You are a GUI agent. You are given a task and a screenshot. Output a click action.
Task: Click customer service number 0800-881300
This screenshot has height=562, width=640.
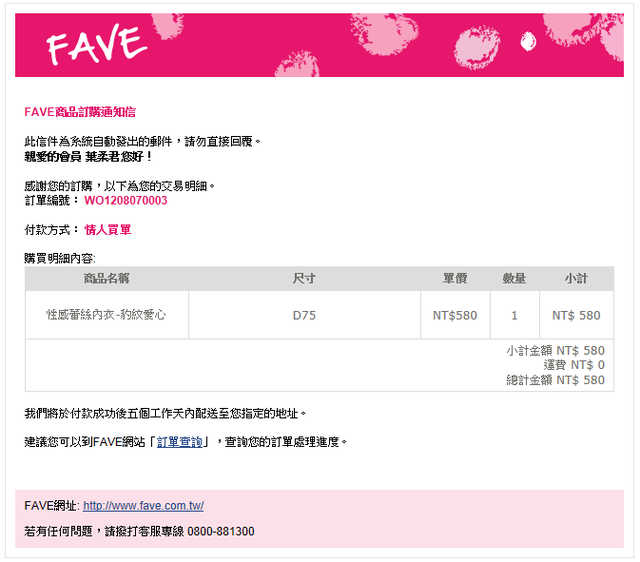[x=221, y=531]
